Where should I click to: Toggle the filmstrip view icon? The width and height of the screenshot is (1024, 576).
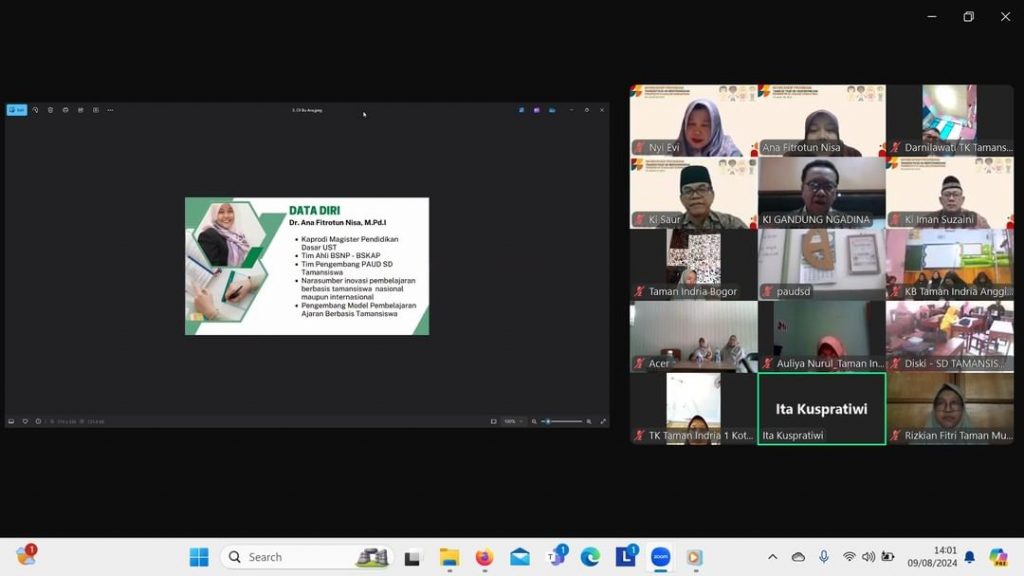(11, 421)
